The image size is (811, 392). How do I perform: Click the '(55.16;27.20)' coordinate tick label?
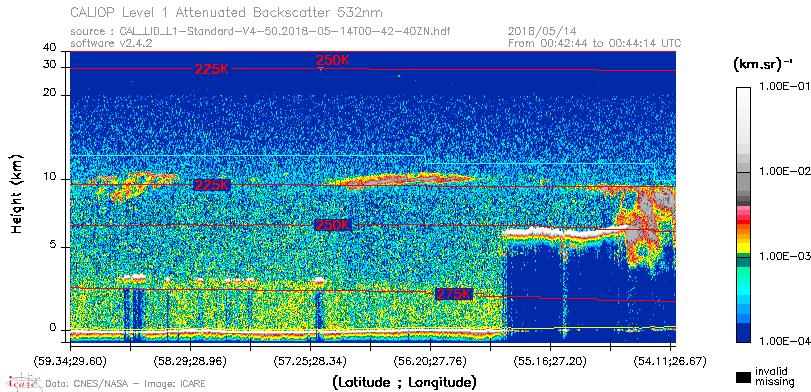point(550,360)
